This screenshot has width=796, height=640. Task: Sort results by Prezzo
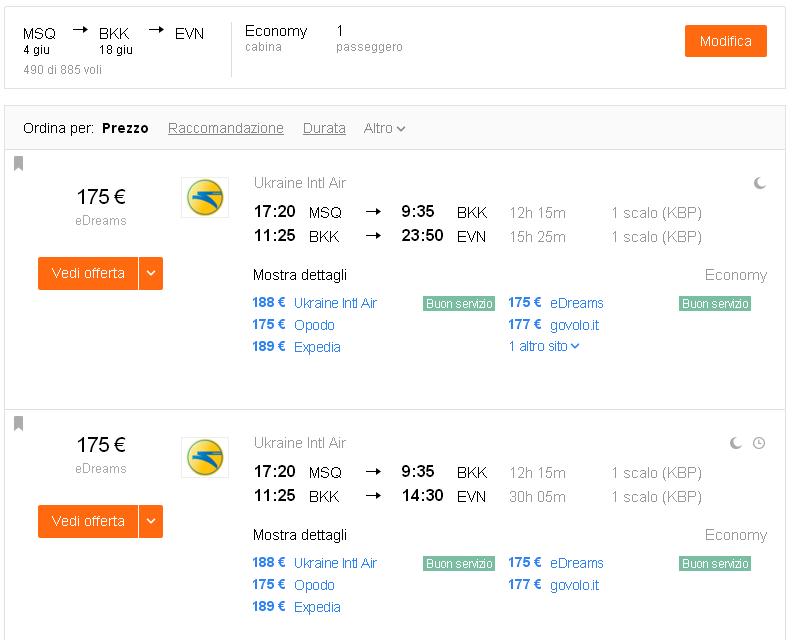pos(125,128)
